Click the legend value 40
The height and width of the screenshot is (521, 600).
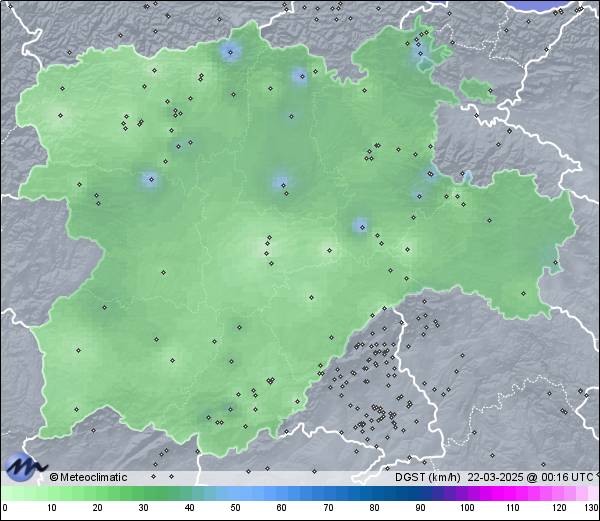point(189,508)
